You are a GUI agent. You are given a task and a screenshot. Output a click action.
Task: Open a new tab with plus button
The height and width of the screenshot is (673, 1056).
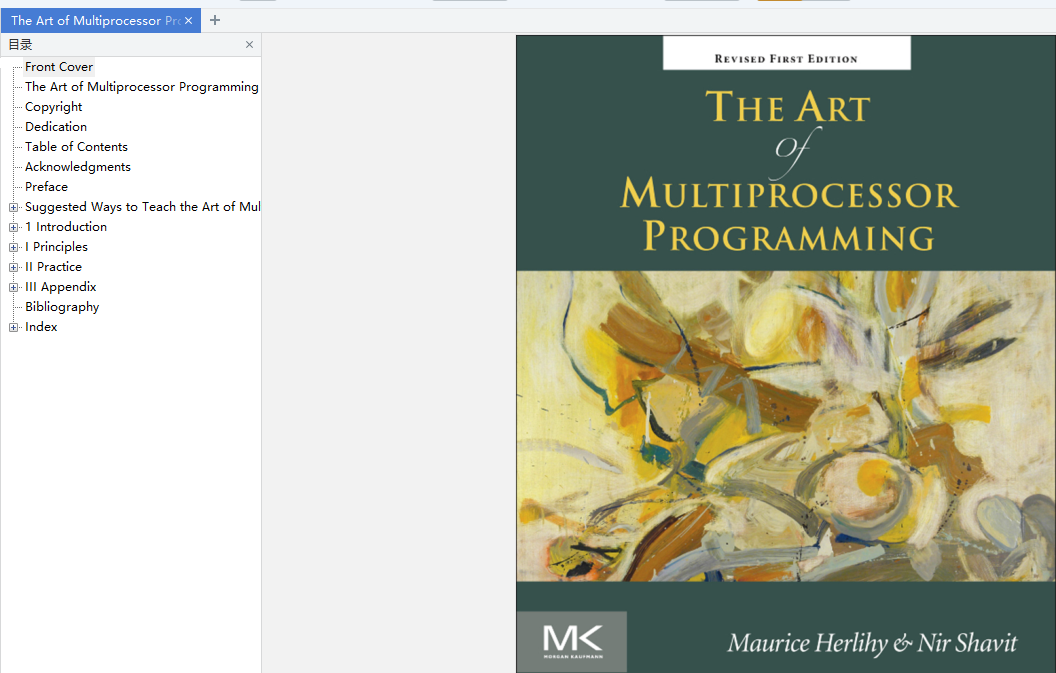(x=215, y=20)
